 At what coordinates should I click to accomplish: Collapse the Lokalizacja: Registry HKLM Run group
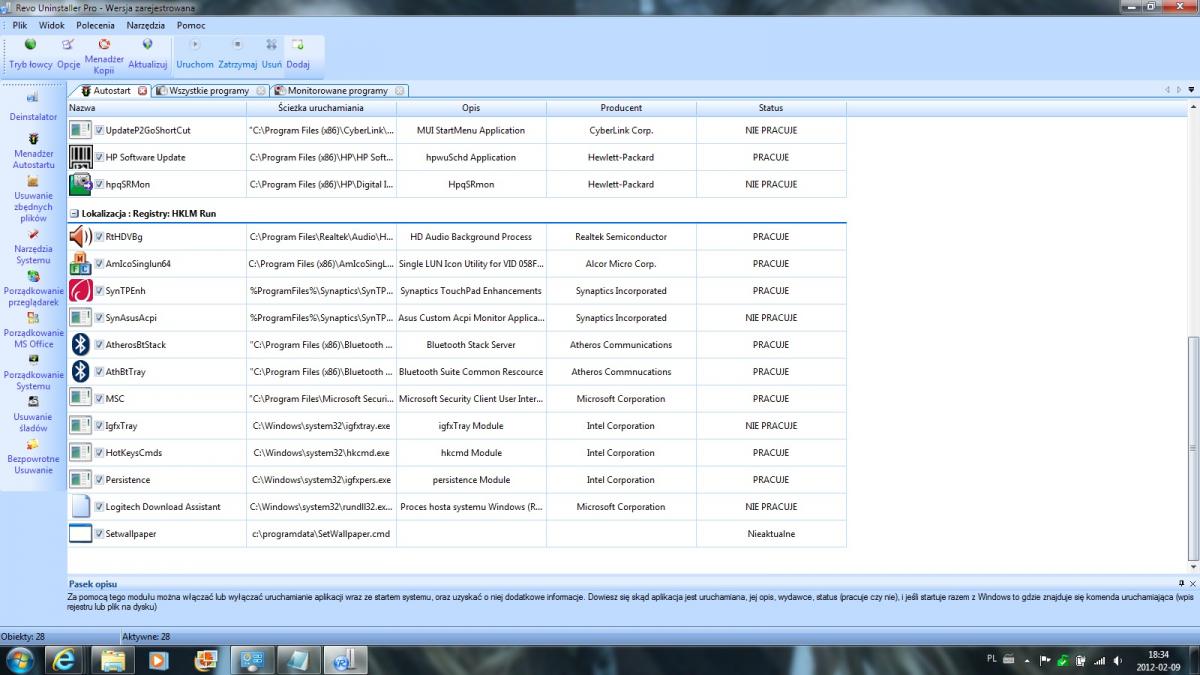pos(74,213)
